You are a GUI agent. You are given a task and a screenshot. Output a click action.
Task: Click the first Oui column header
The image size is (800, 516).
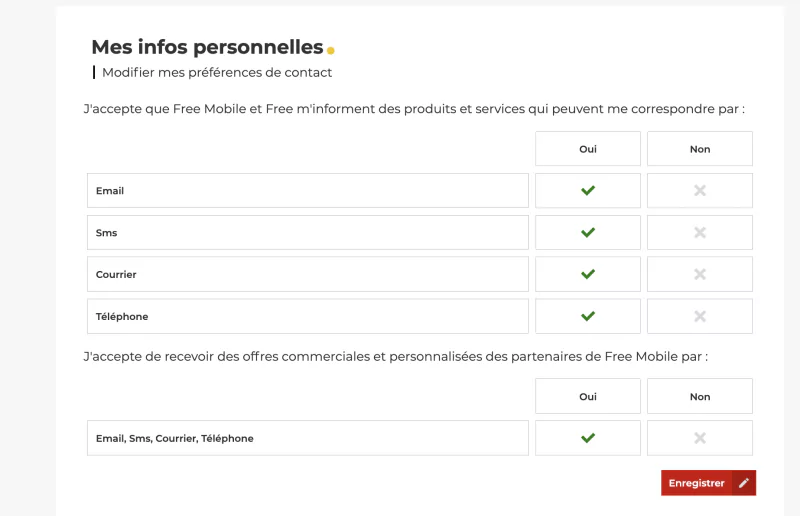588,149
